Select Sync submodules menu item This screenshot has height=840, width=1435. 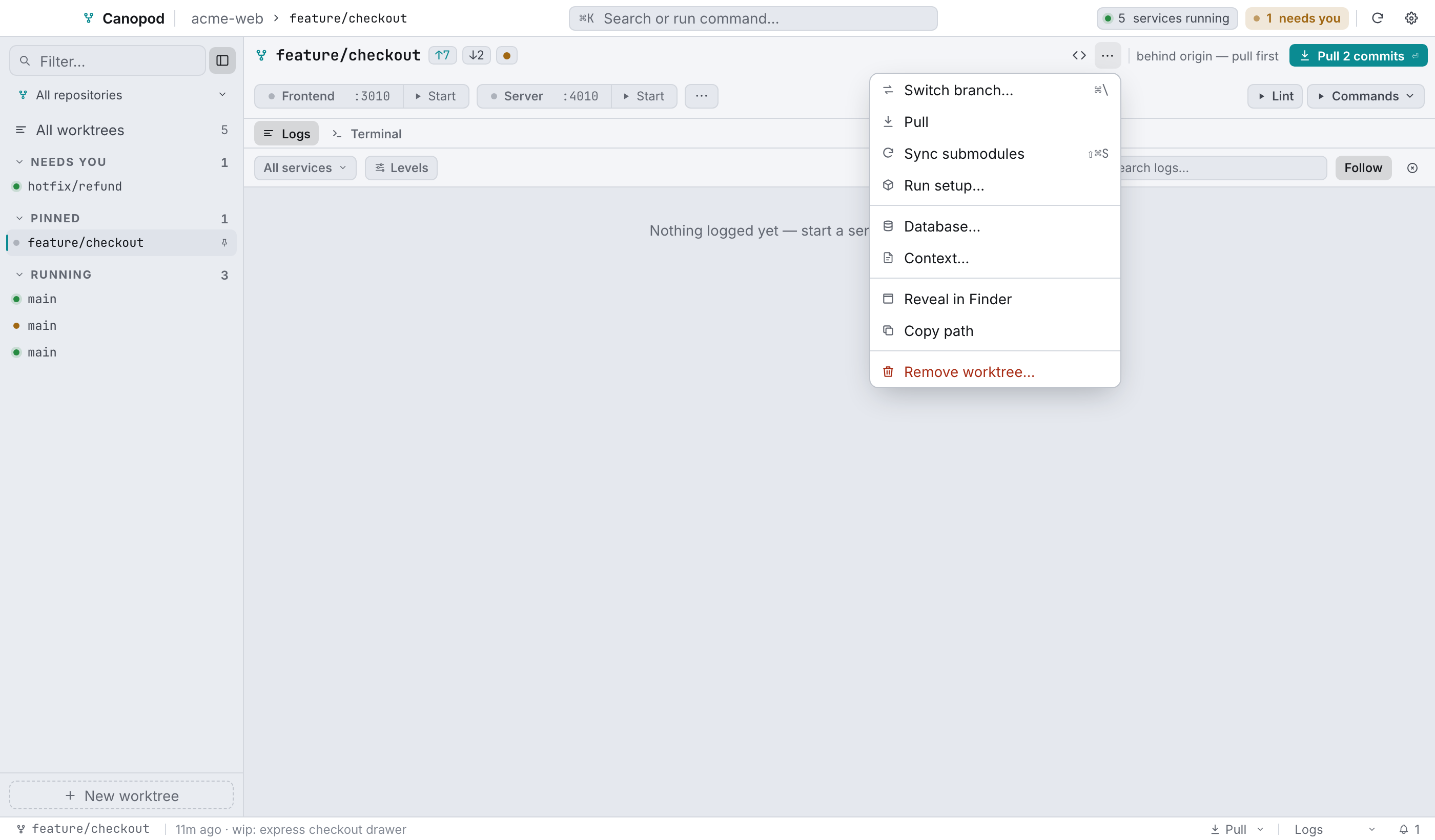(x=995, y=154)
